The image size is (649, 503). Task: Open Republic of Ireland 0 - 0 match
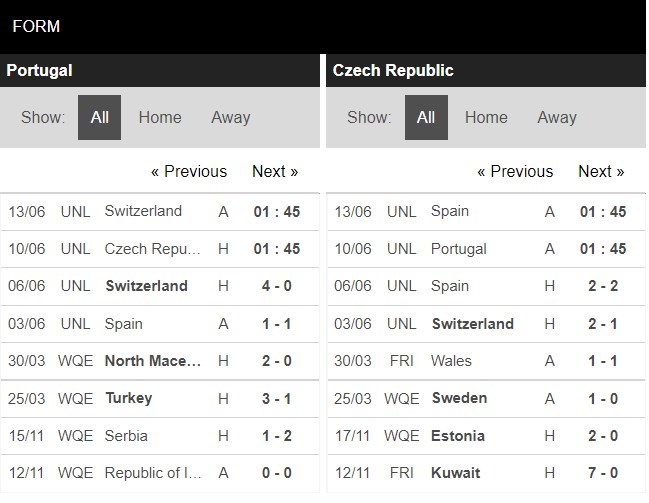[160, 473]
